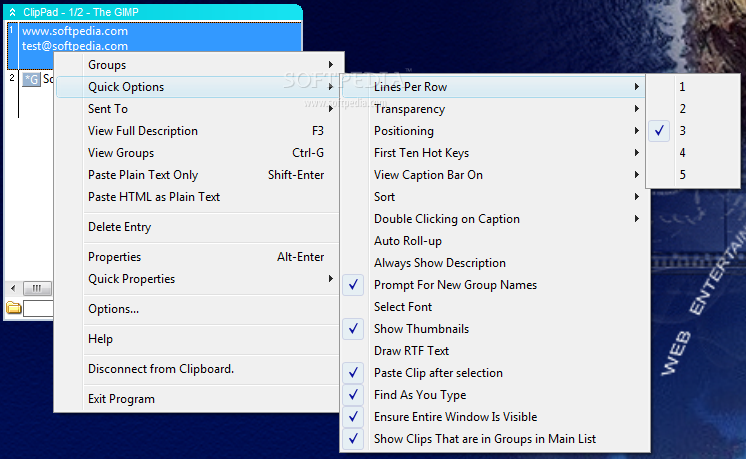Click the roll-up chevron icon in ClipPad title bar
This screenshot has height=459, width=746.
(12, 12)
